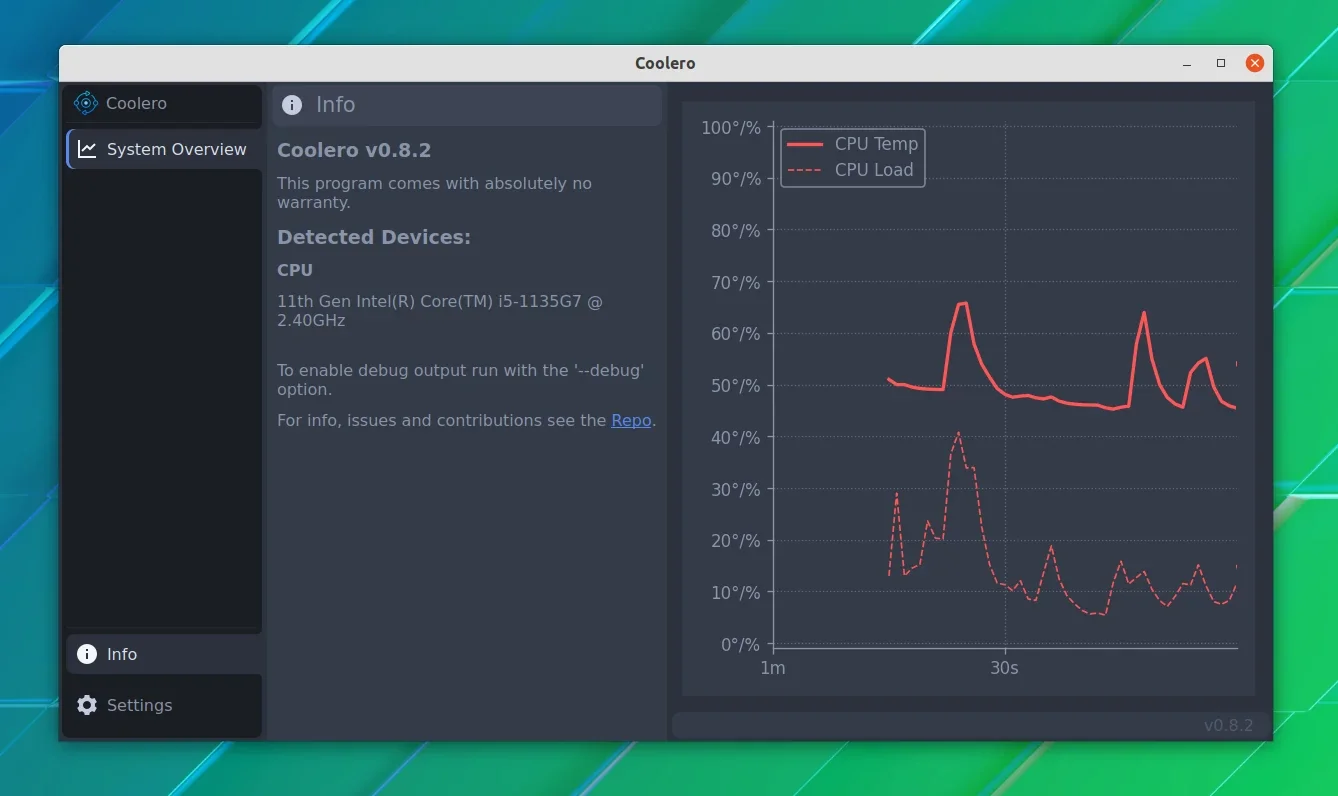Select the Info menu label

click(x=122, y=654)
